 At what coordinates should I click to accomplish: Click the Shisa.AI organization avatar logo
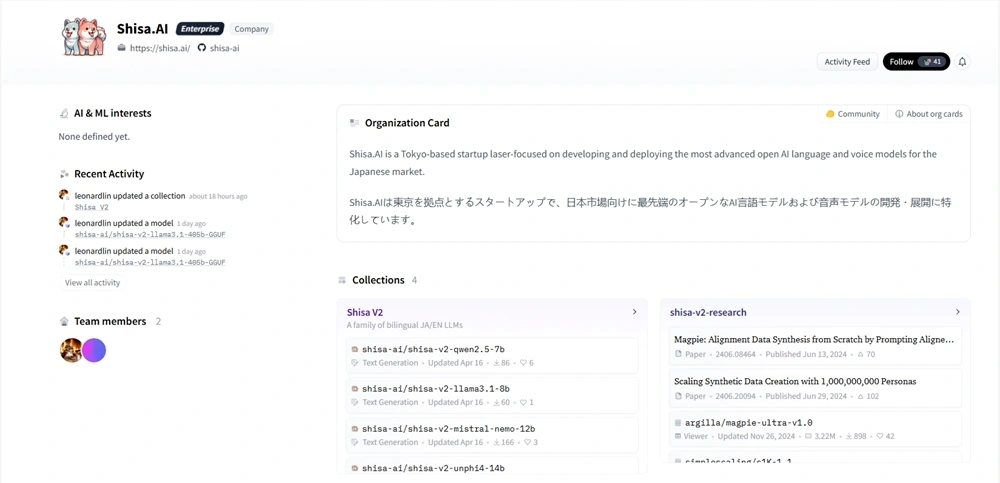(x=82, y=36)
